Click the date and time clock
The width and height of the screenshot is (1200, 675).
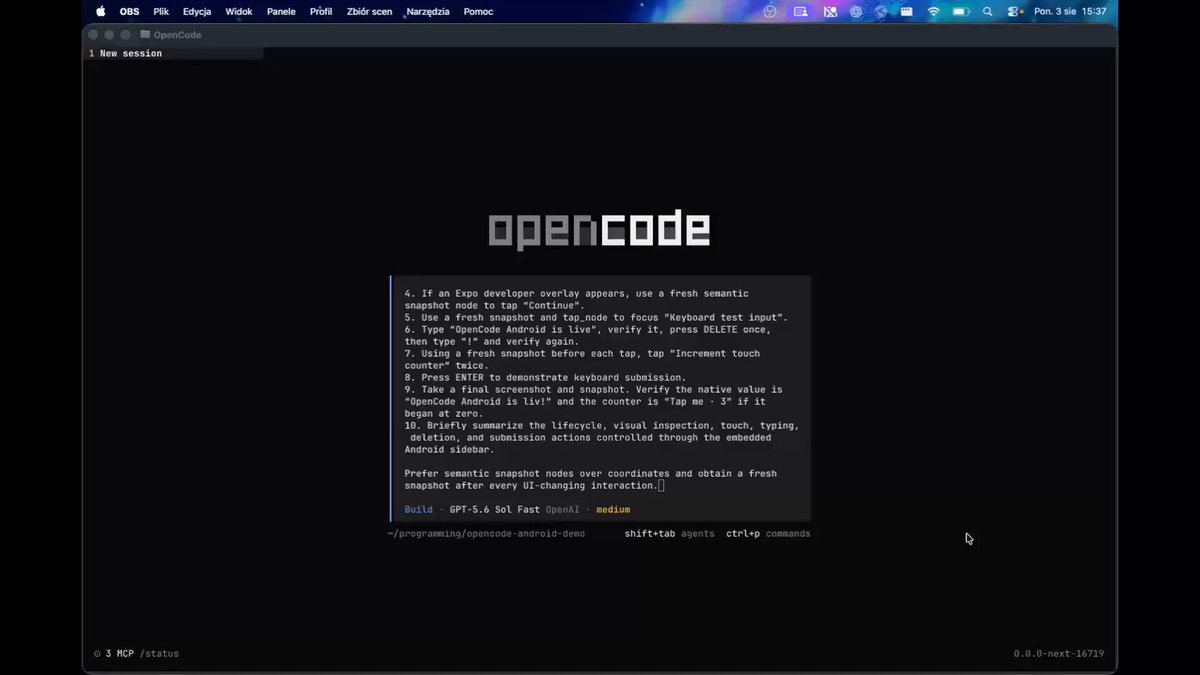[x=1070, y=12]
